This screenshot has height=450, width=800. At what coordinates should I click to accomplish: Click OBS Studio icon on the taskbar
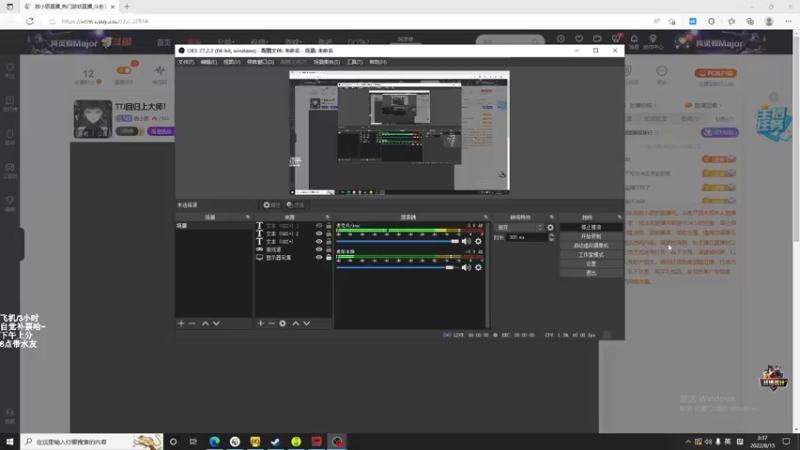point(337,441)
